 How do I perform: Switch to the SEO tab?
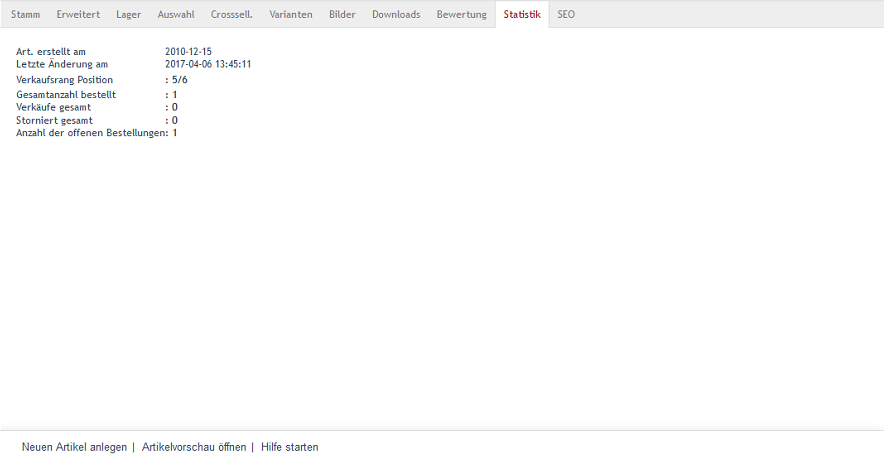(x=566, y=15)
